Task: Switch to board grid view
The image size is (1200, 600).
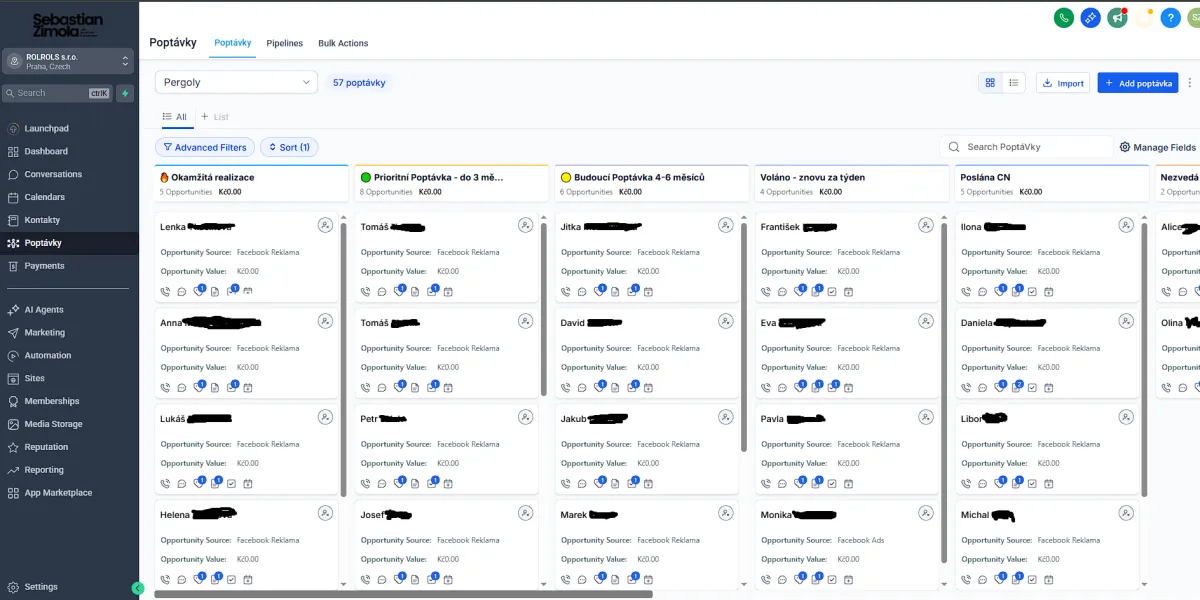Action: [x=990, y=83]
